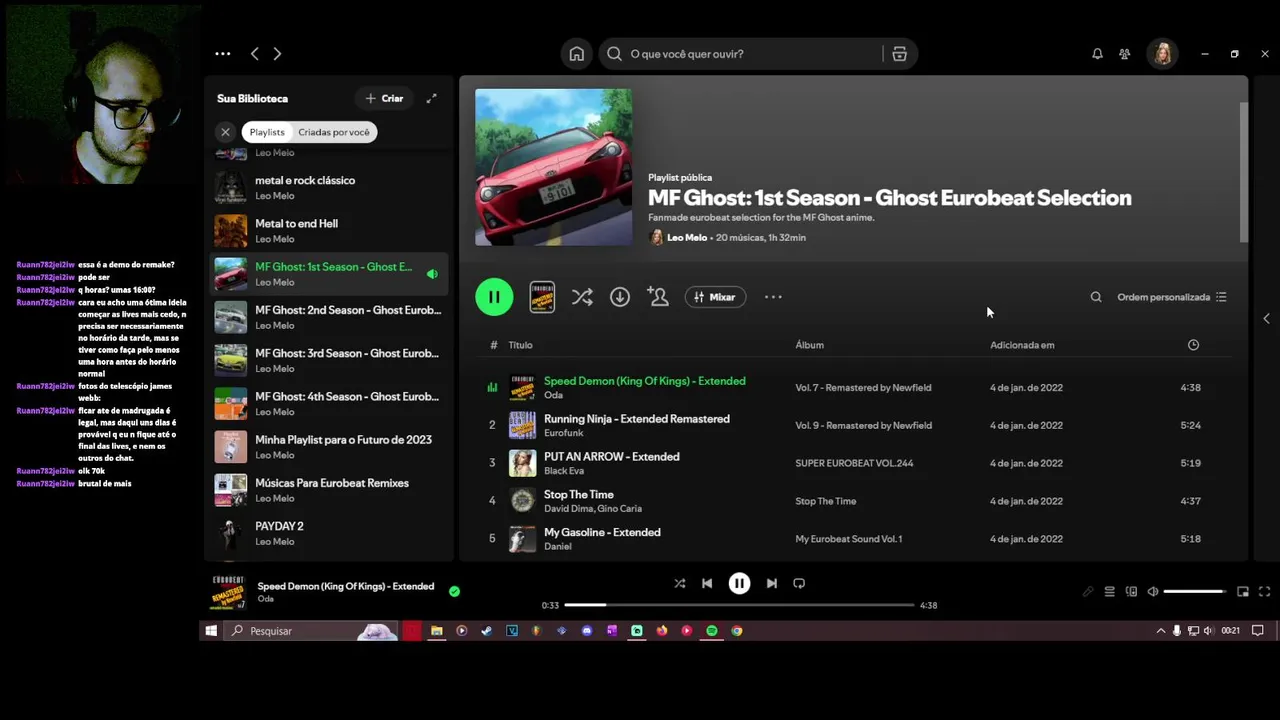Open the Browse icon inside the search bar
Screen dimensions: 1280x720
[899, 54]
